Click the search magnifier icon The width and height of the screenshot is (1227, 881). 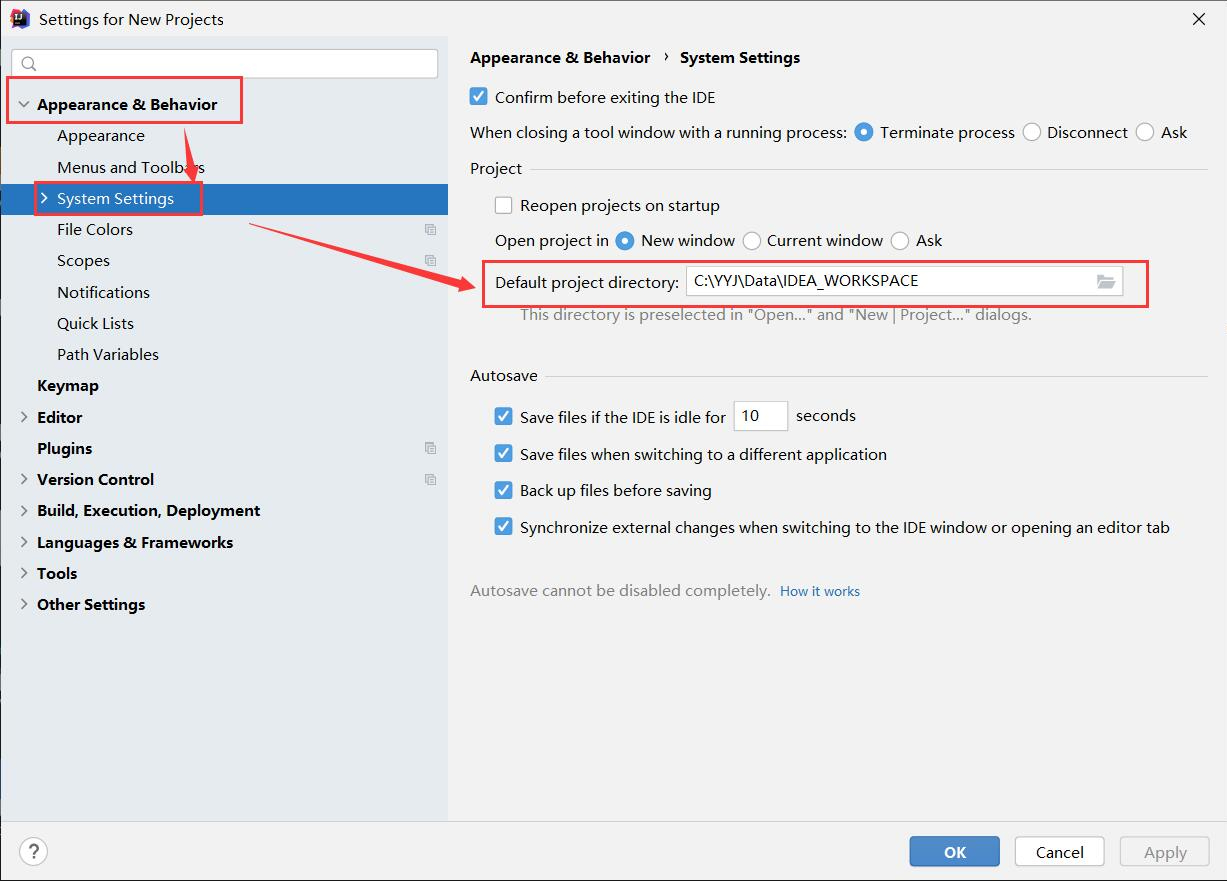click(29, 64)
